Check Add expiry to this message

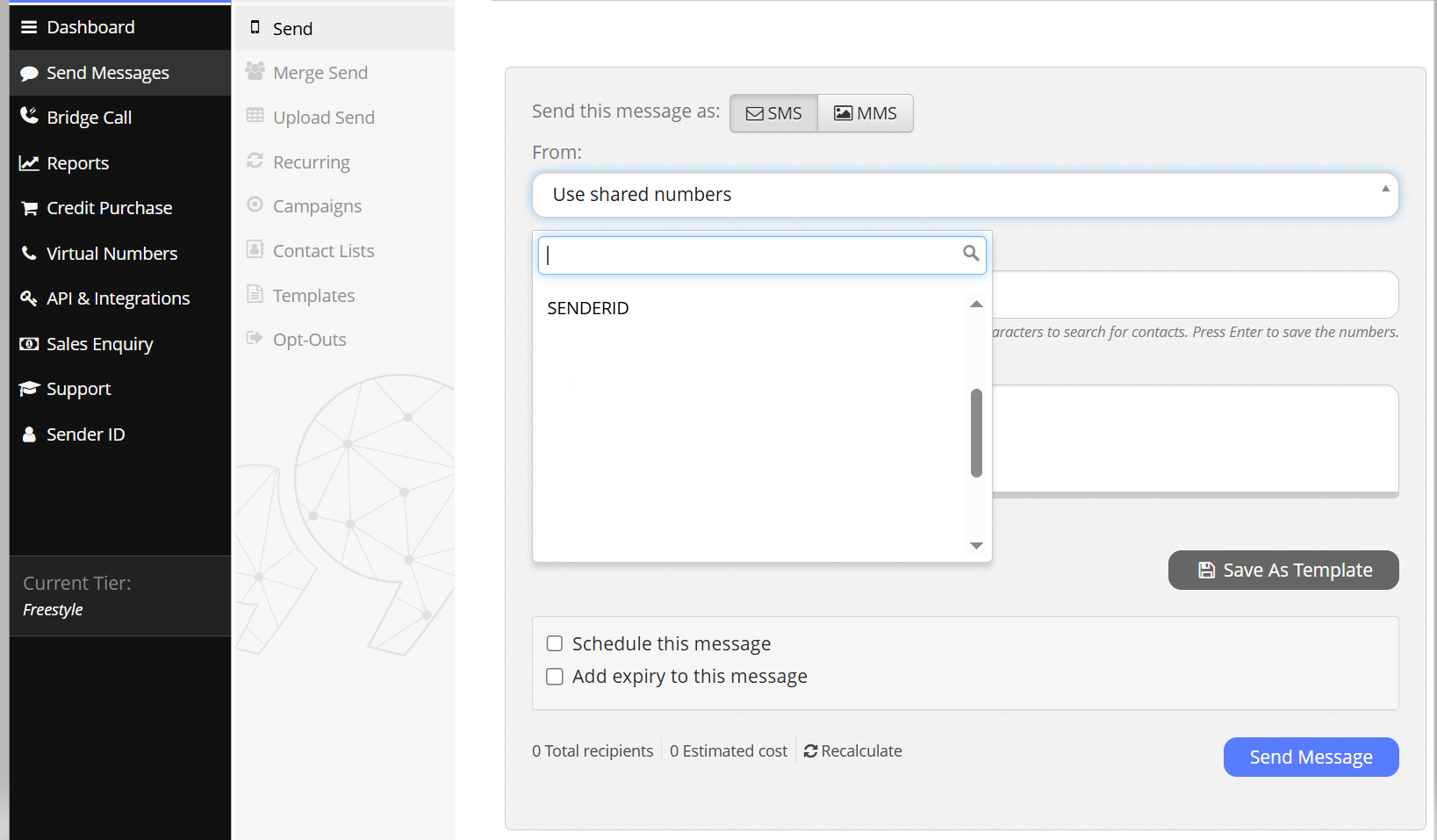click(x=555, y=677)
